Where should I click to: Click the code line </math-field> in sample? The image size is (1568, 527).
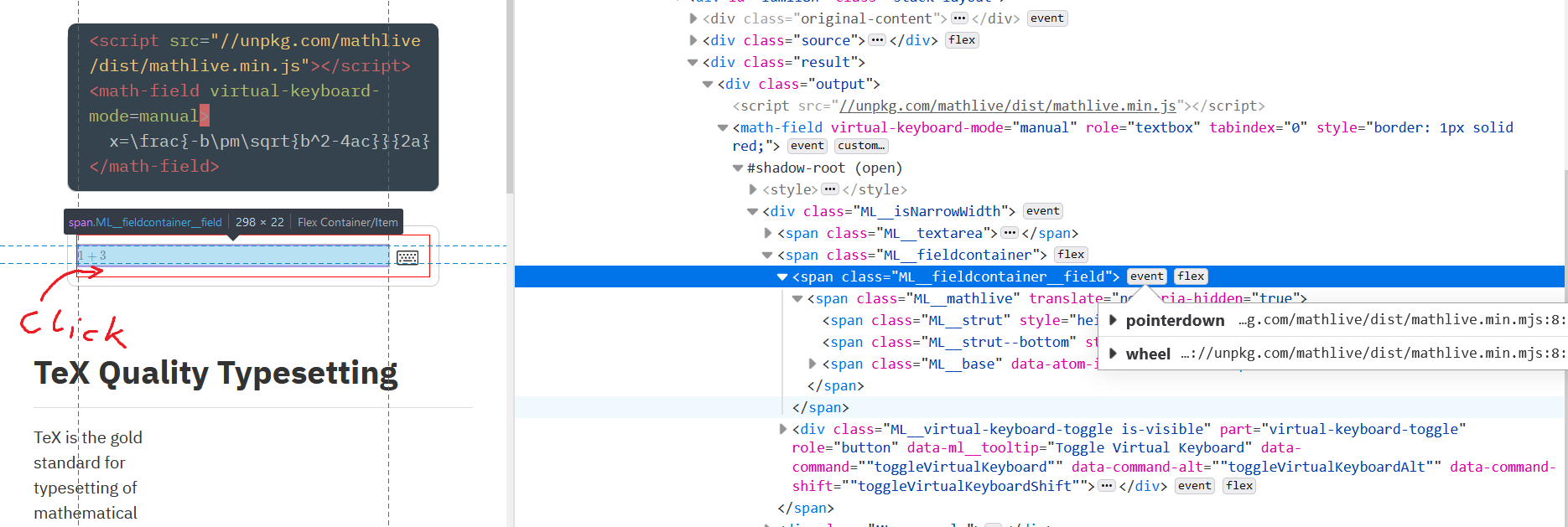pos(154,166)
